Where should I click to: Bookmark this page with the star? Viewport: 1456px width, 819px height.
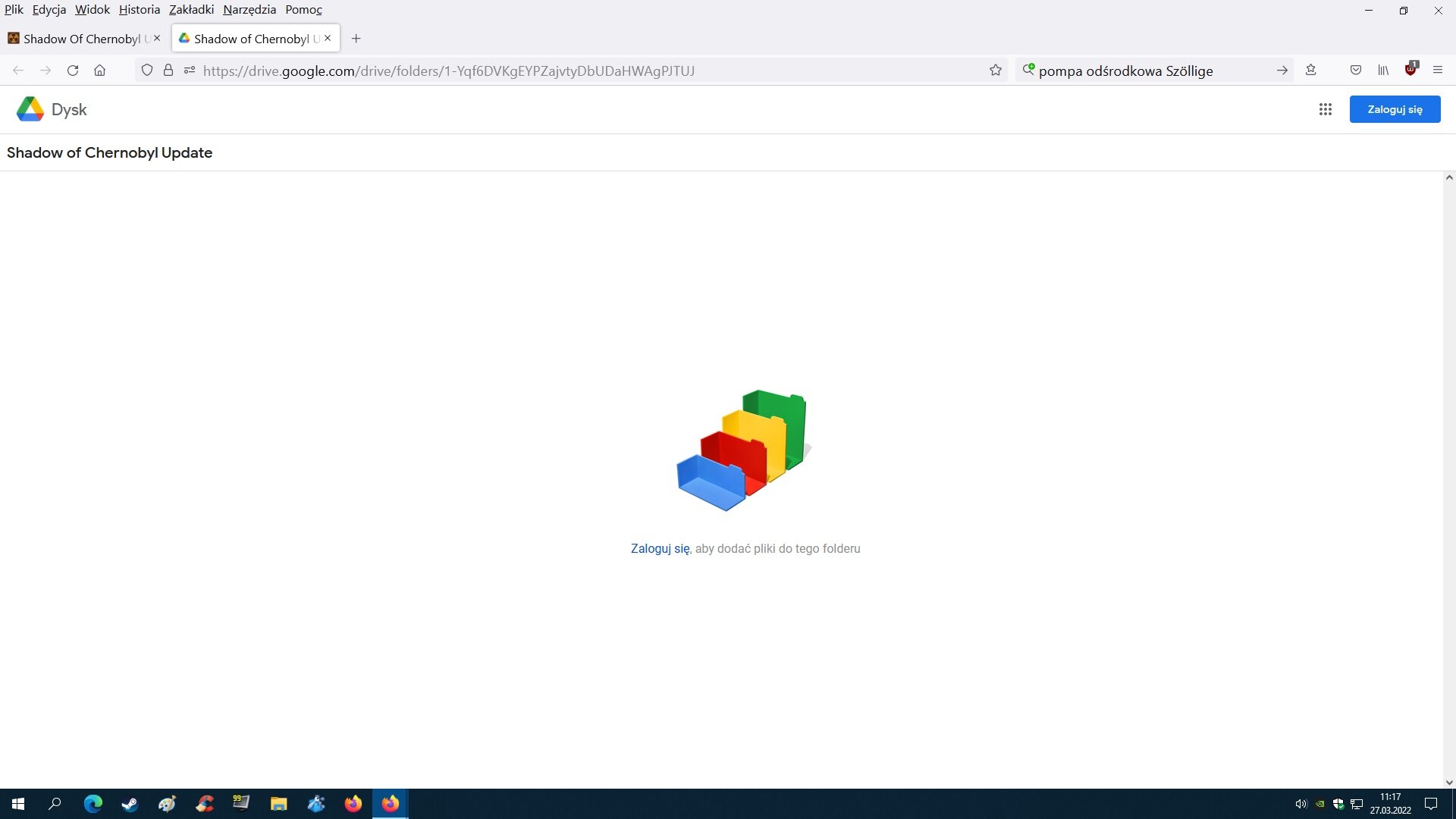coord(996,71)
